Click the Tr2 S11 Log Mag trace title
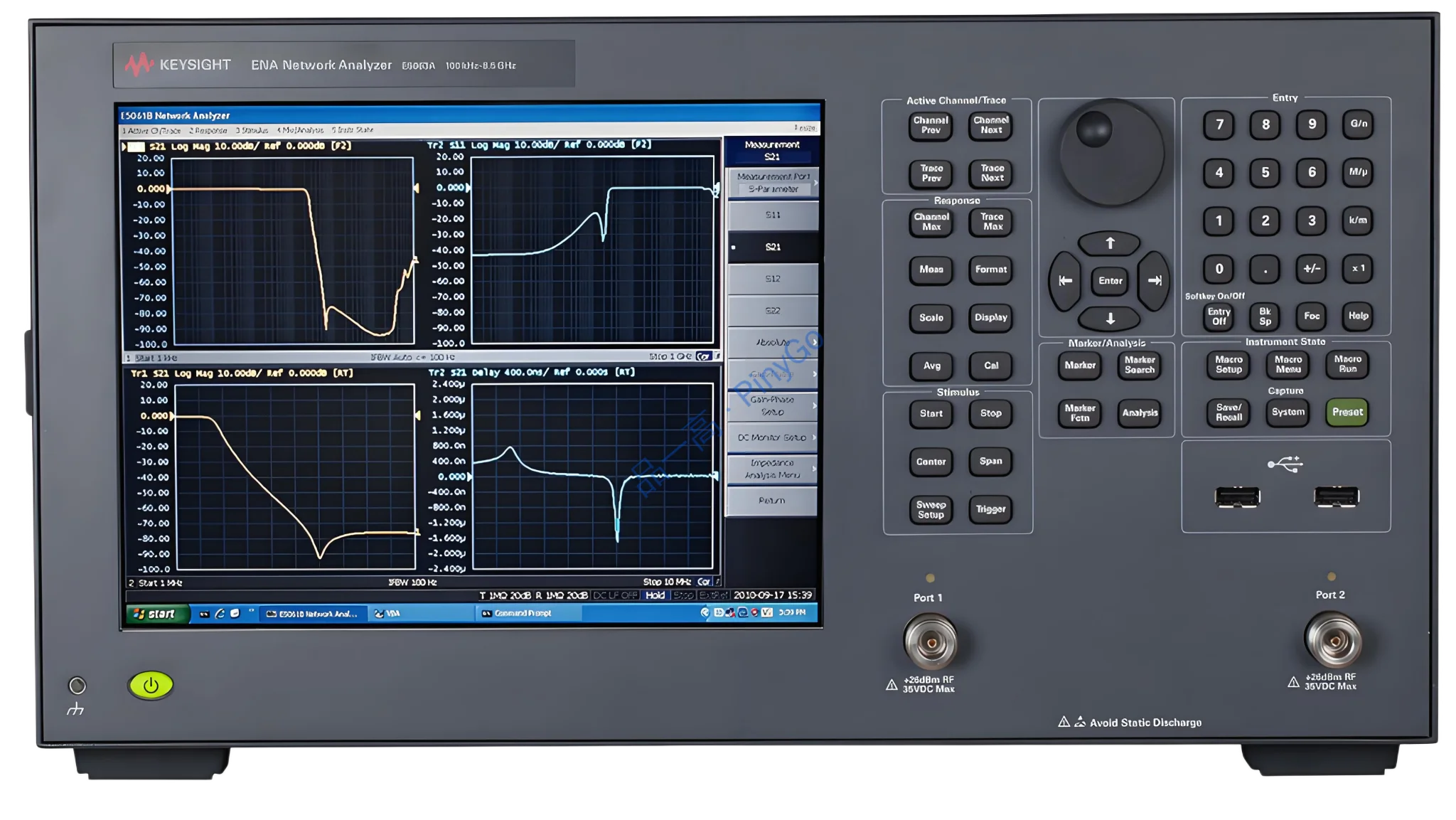1456x820 pixels. [x=540, y=144]
